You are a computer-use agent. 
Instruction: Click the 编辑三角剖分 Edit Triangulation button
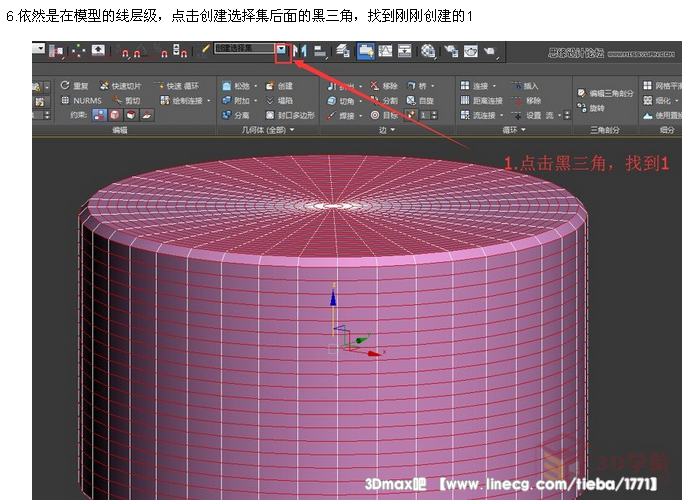click(605, 93)
